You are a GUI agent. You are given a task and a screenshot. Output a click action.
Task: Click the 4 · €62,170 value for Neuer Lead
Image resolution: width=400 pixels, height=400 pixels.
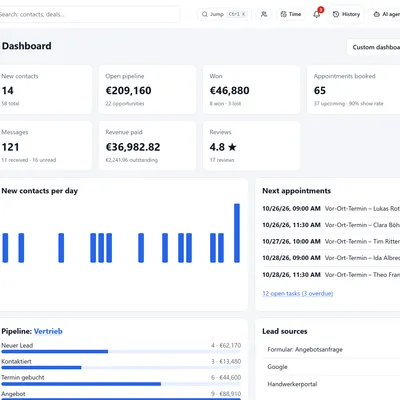226,345
